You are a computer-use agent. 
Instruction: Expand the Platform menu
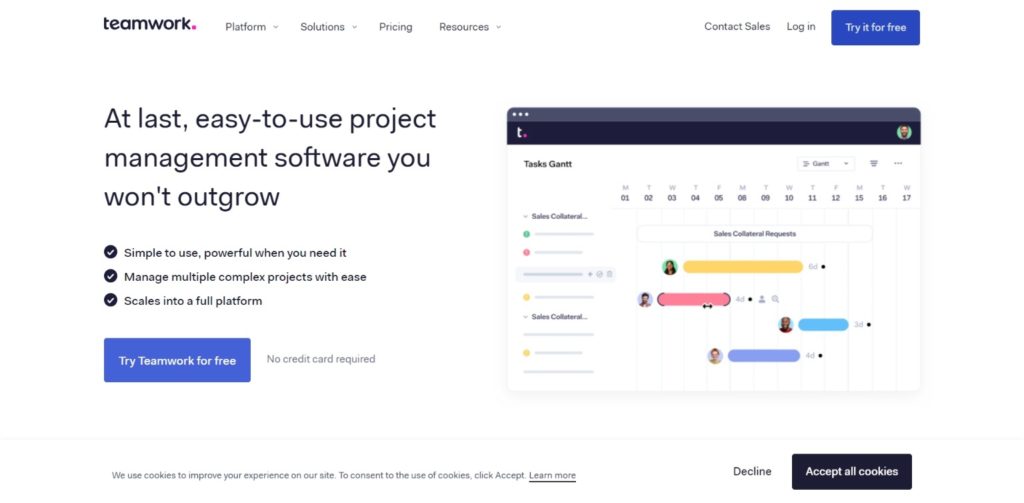point(251,27)
